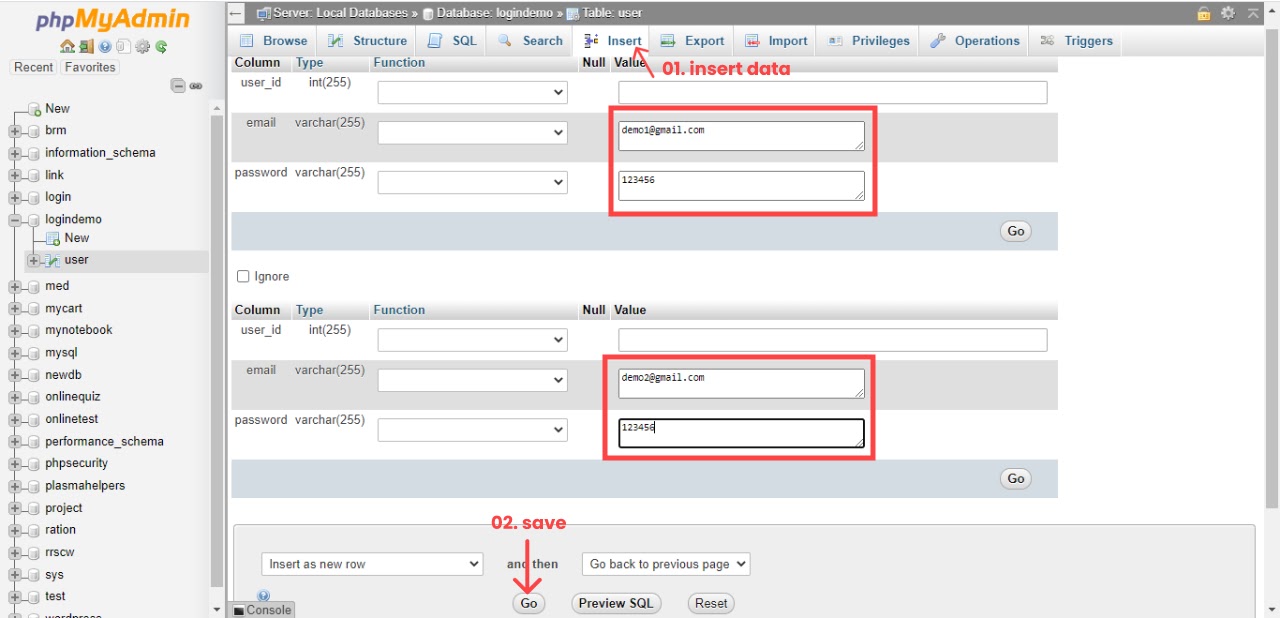Refresh the navigation panel with green arrow icon
This screenshot has height=618, width=1280.
point(160,46)
